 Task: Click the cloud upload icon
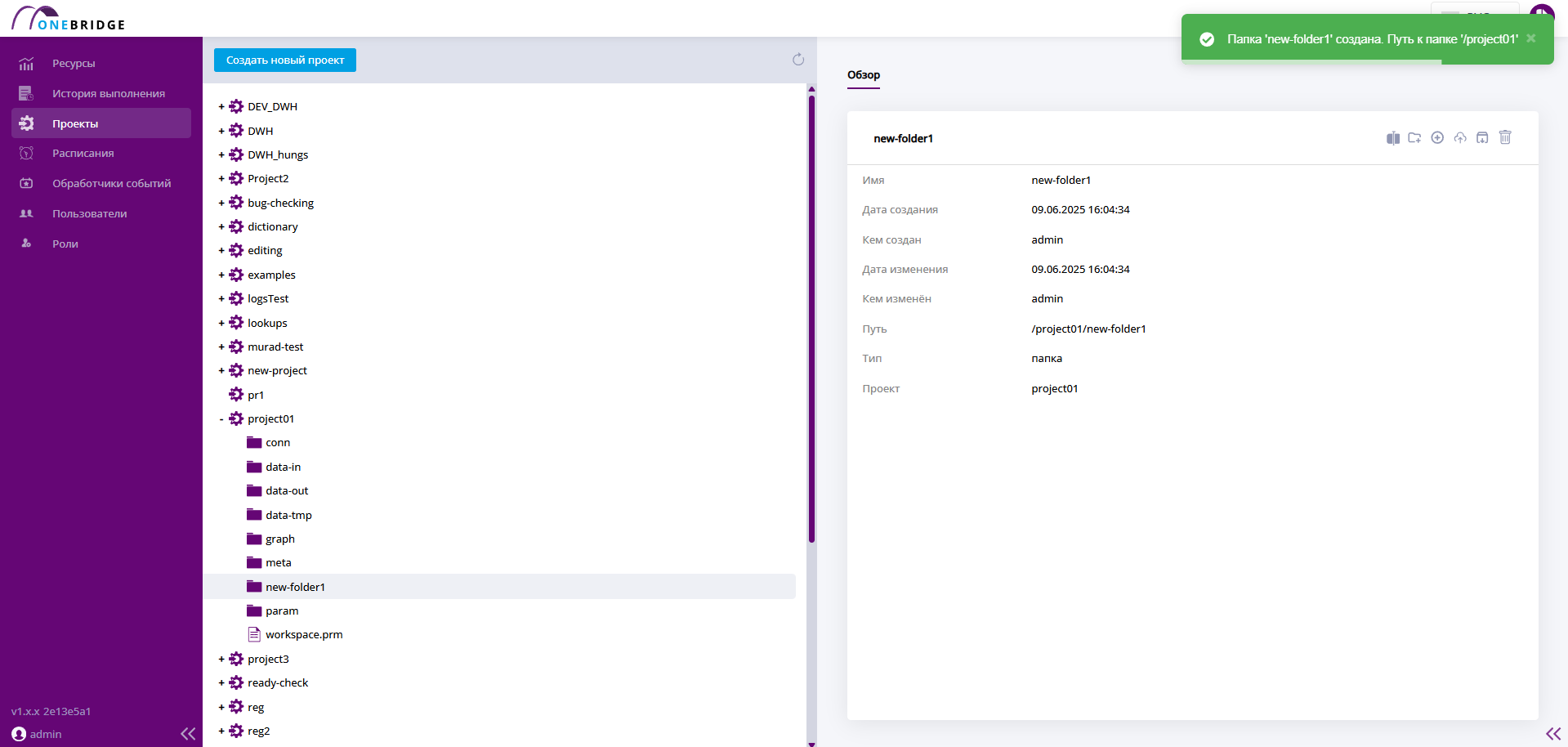click(1459, 138)
